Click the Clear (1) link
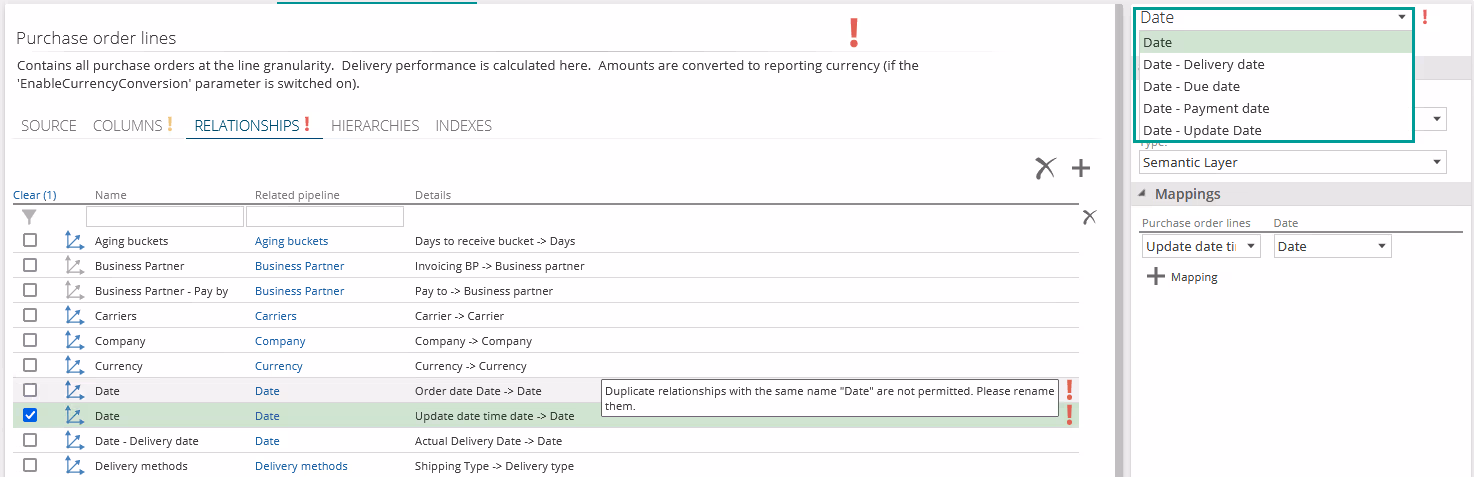 tap(34, 195)
